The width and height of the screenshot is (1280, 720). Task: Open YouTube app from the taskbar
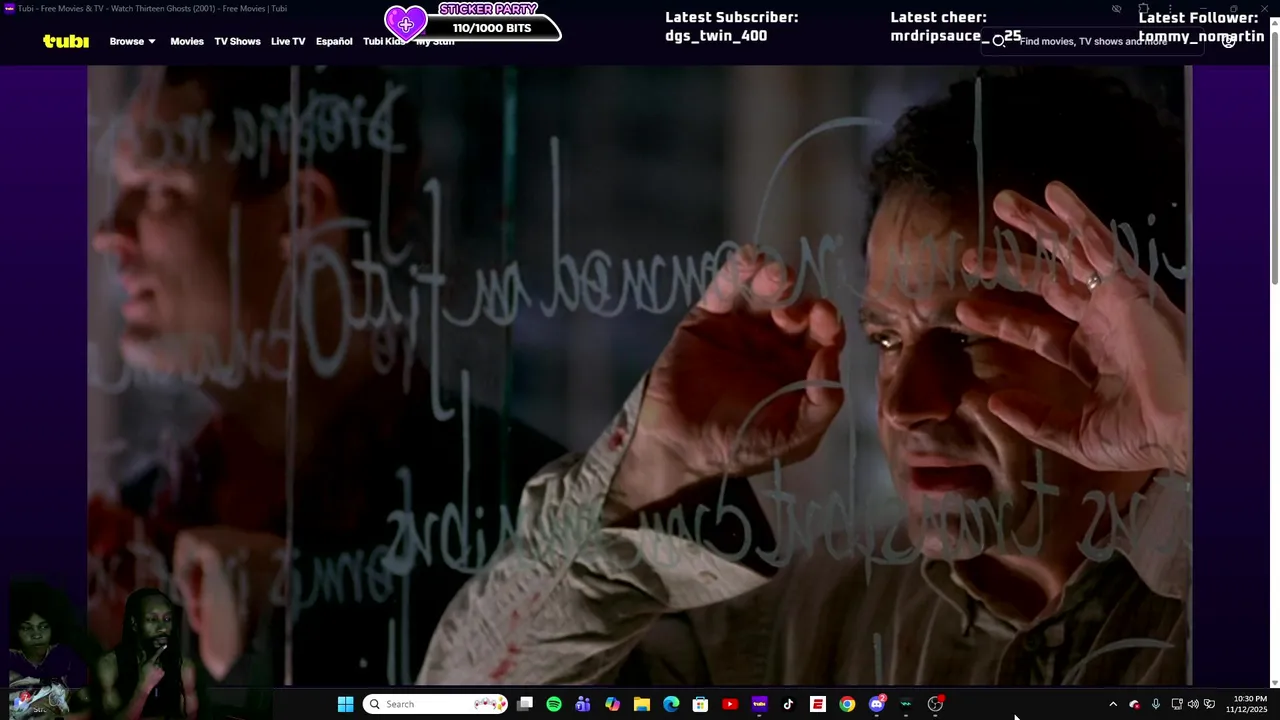(x=730, y=704)
